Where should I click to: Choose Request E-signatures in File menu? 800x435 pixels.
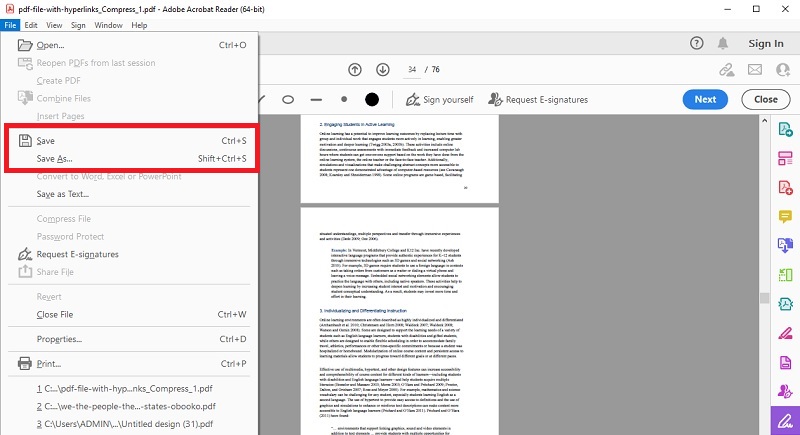pos(129,254)
